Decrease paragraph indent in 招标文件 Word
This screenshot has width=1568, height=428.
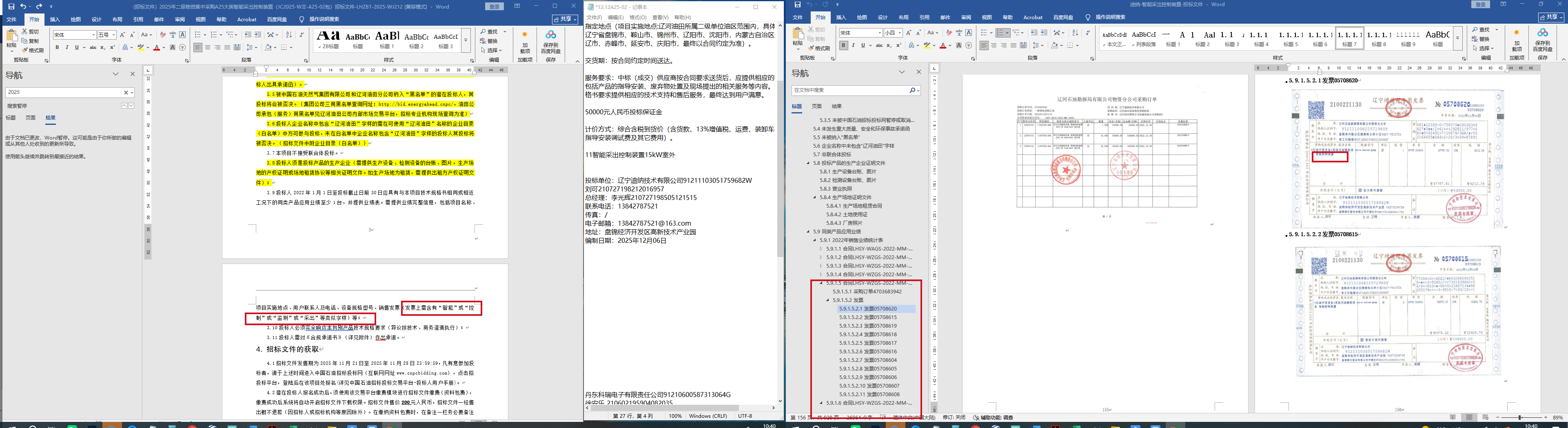click(248, 35)
